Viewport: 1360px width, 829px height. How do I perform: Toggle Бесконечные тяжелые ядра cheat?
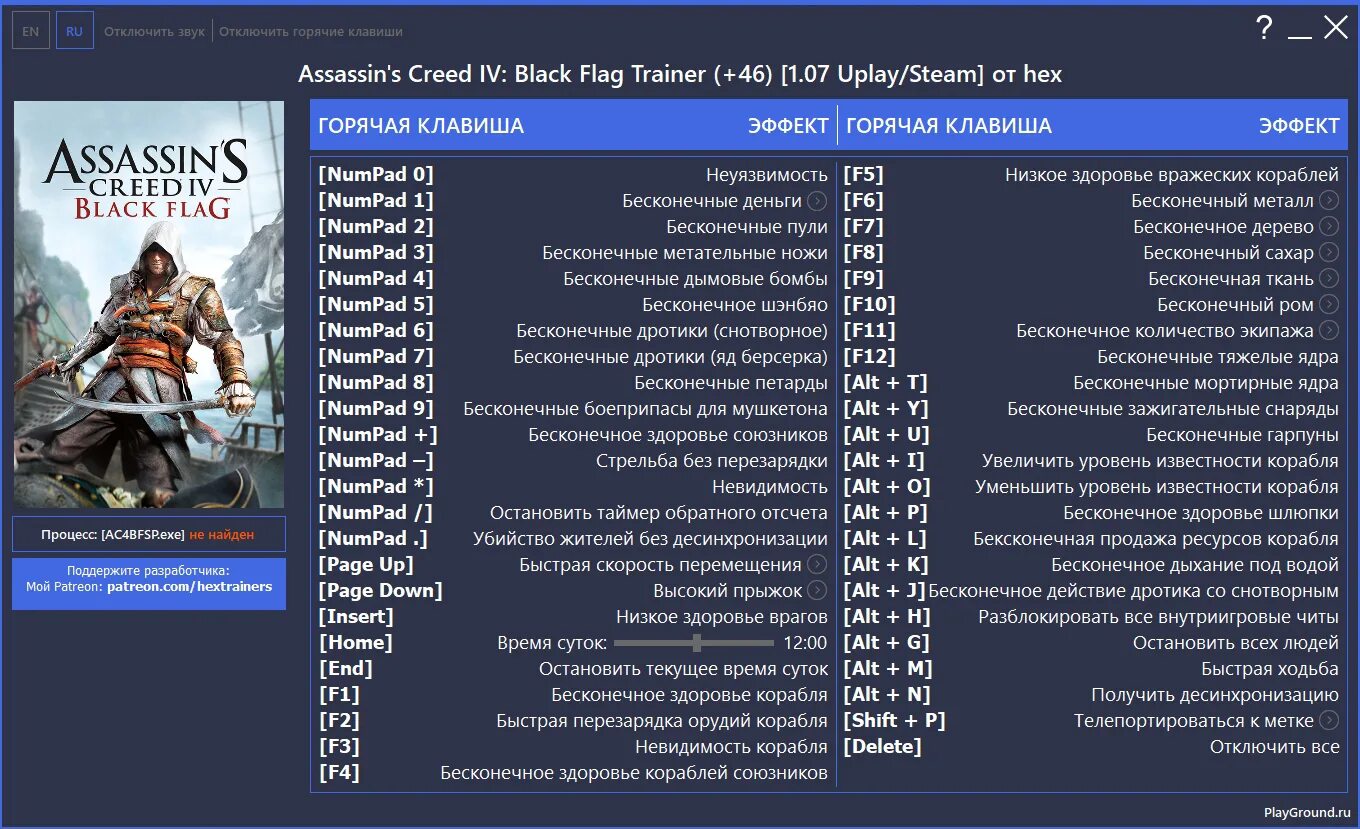[1218, 357]
